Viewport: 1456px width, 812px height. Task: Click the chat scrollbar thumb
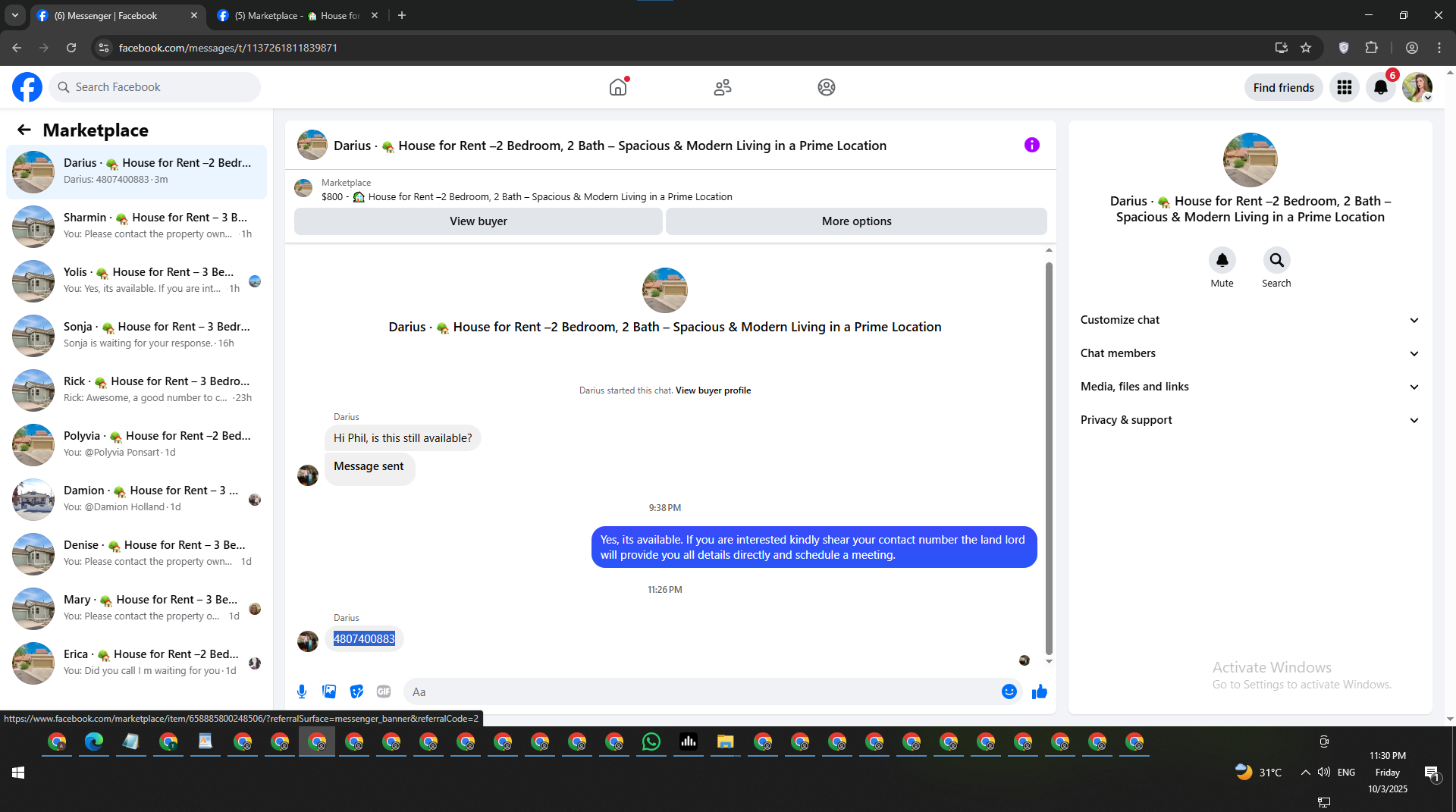[x=1049, y=457]
